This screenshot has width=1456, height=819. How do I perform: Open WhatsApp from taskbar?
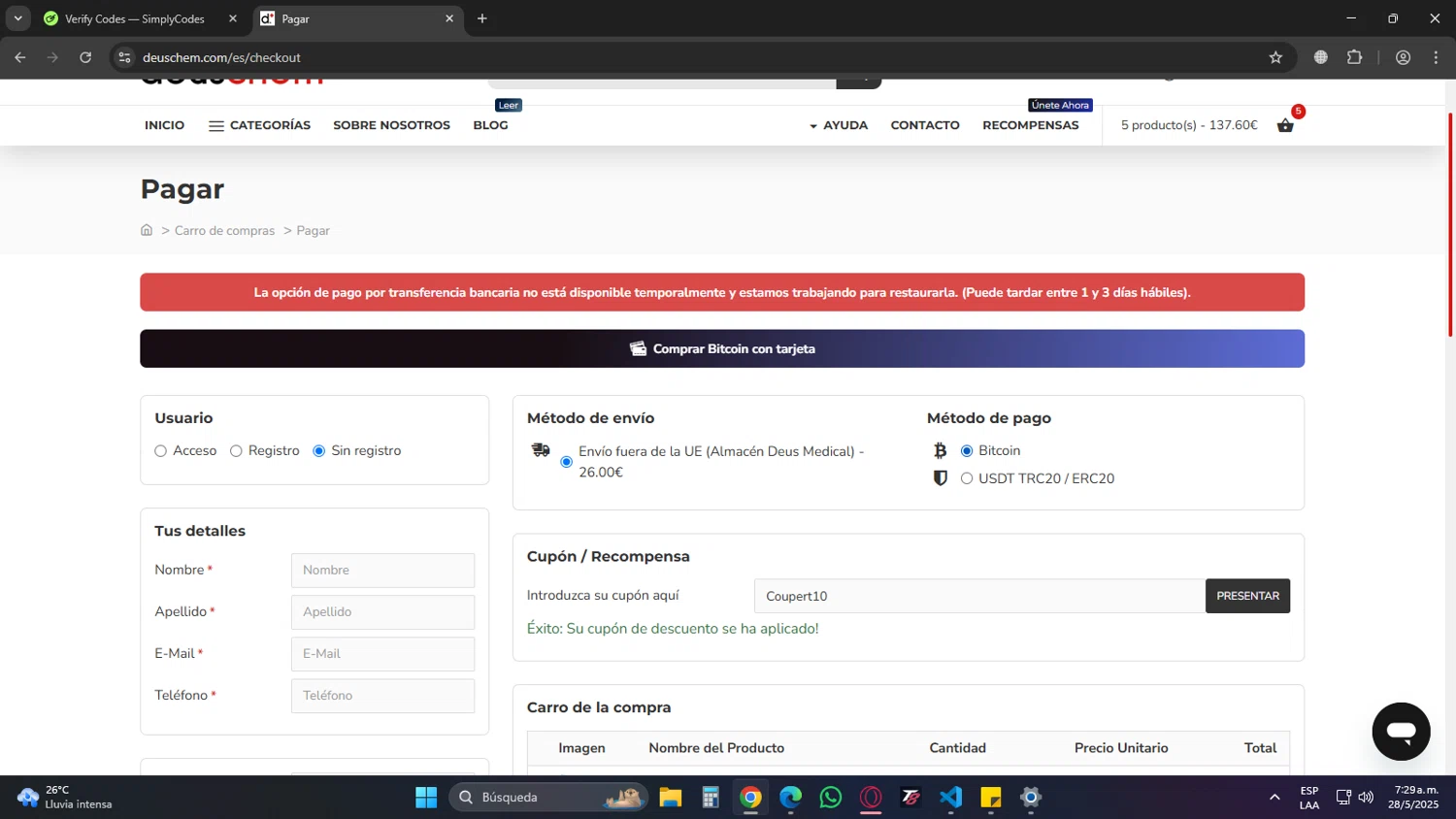point(831,798)
